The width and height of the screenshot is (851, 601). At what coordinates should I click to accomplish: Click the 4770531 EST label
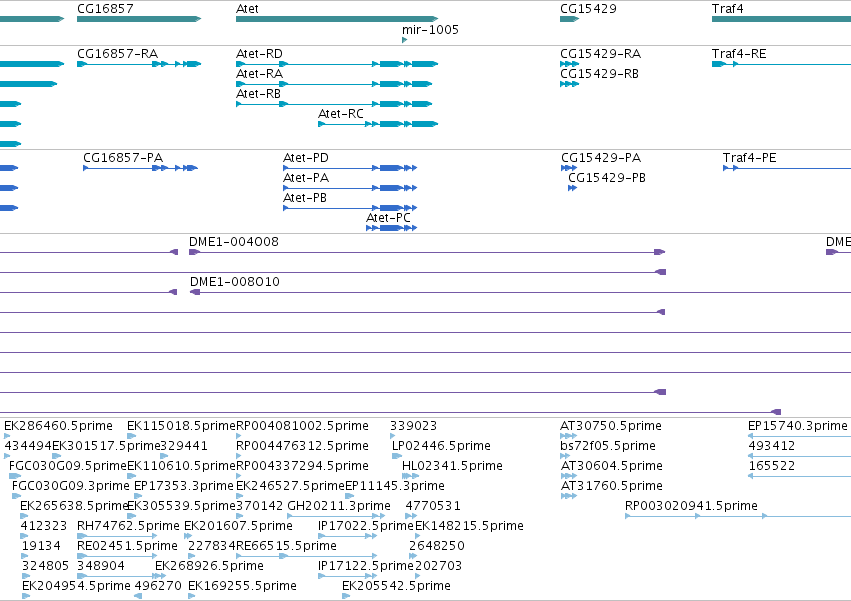click(x=433, y=506)
